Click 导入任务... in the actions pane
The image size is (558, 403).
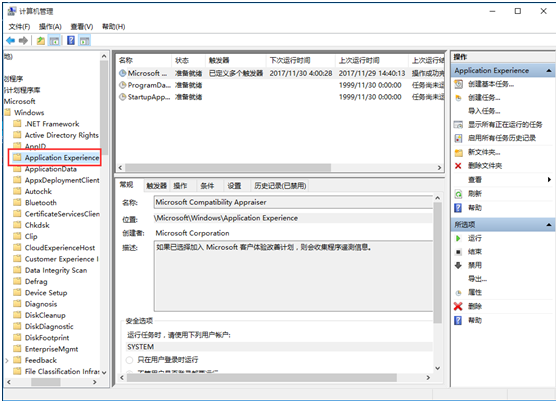(x=484, y=111)
